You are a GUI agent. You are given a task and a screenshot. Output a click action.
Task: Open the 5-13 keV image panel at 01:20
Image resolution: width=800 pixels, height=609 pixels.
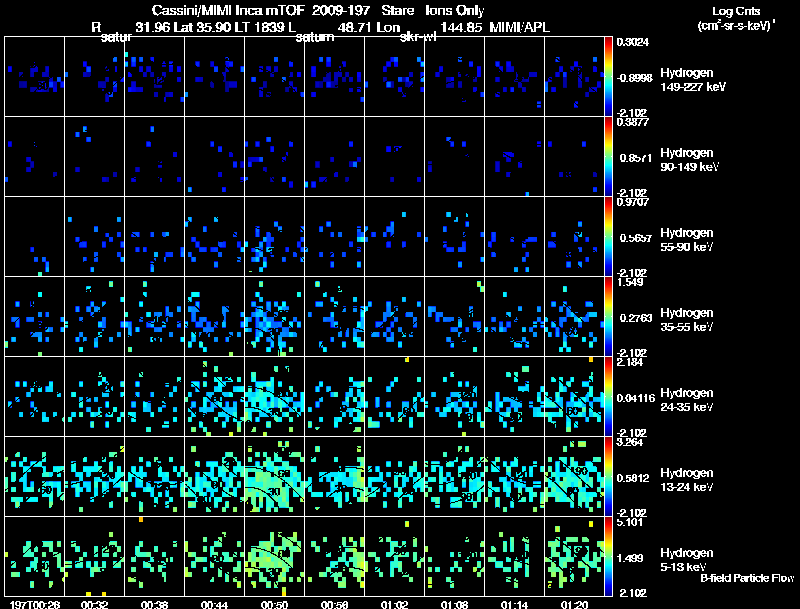pyautogui.click(x=574, y=556)
